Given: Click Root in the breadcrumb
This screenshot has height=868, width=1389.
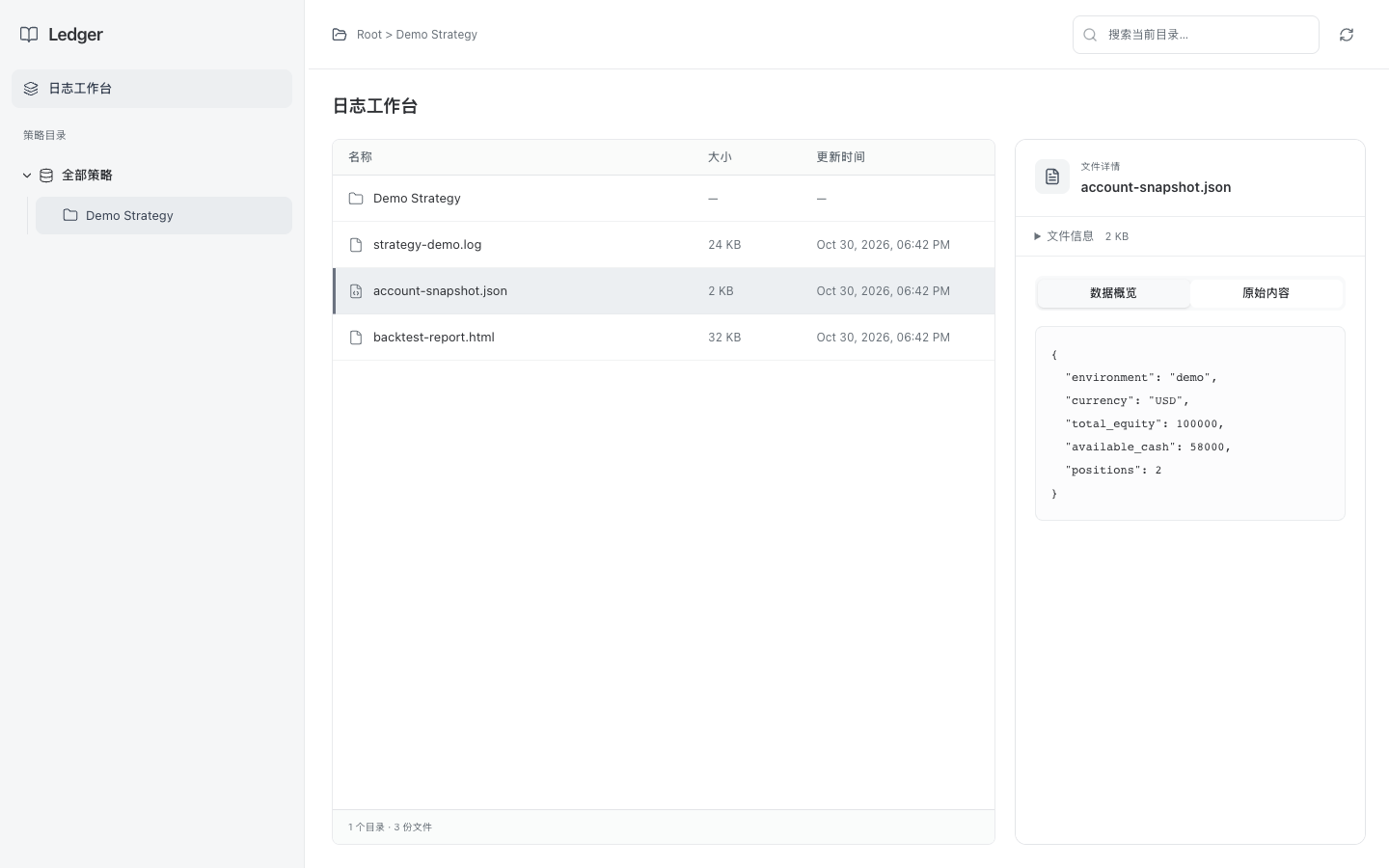Looking at the screenshot, I should point(369,35).
